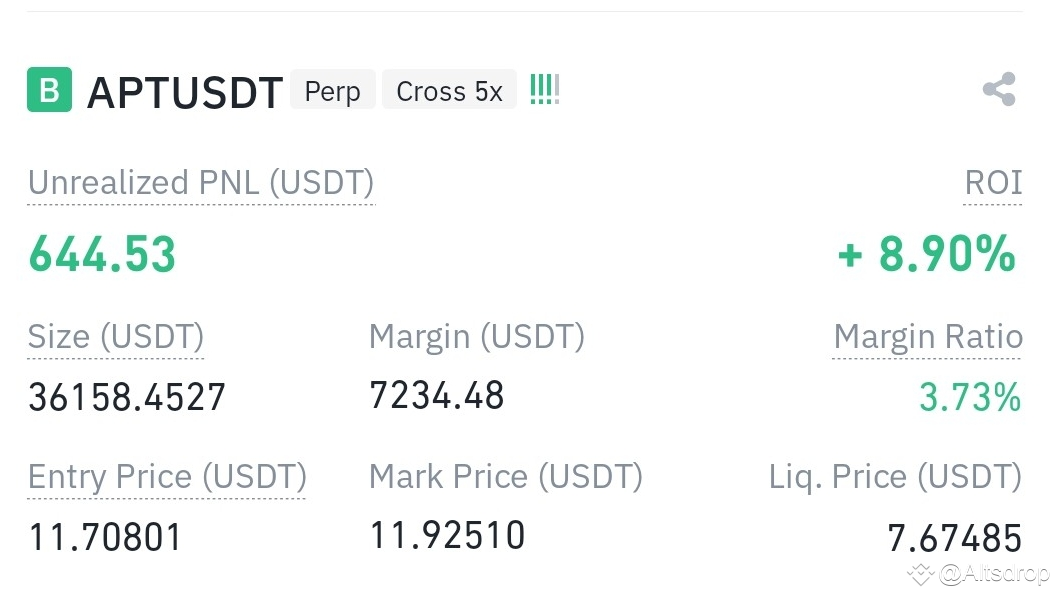
Task: Tap the green ADL indicator bars
Action: click(545, 90)
